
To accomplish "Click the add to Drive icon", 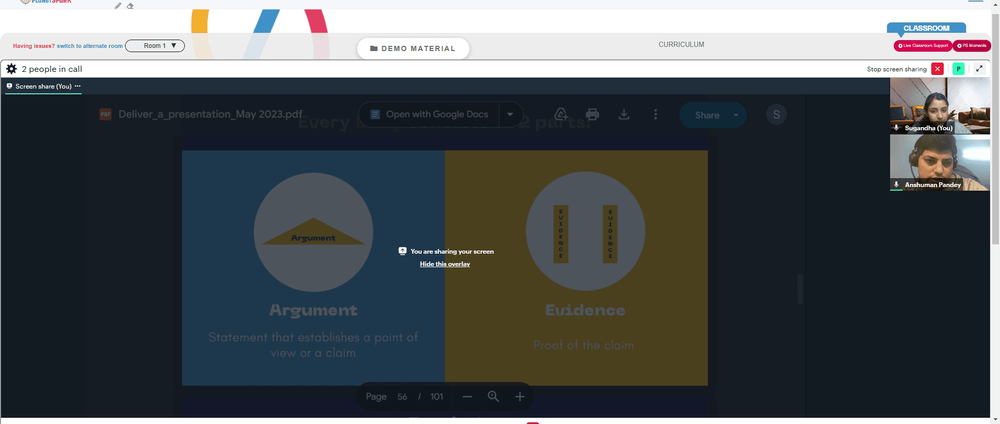I will [561, 114].
